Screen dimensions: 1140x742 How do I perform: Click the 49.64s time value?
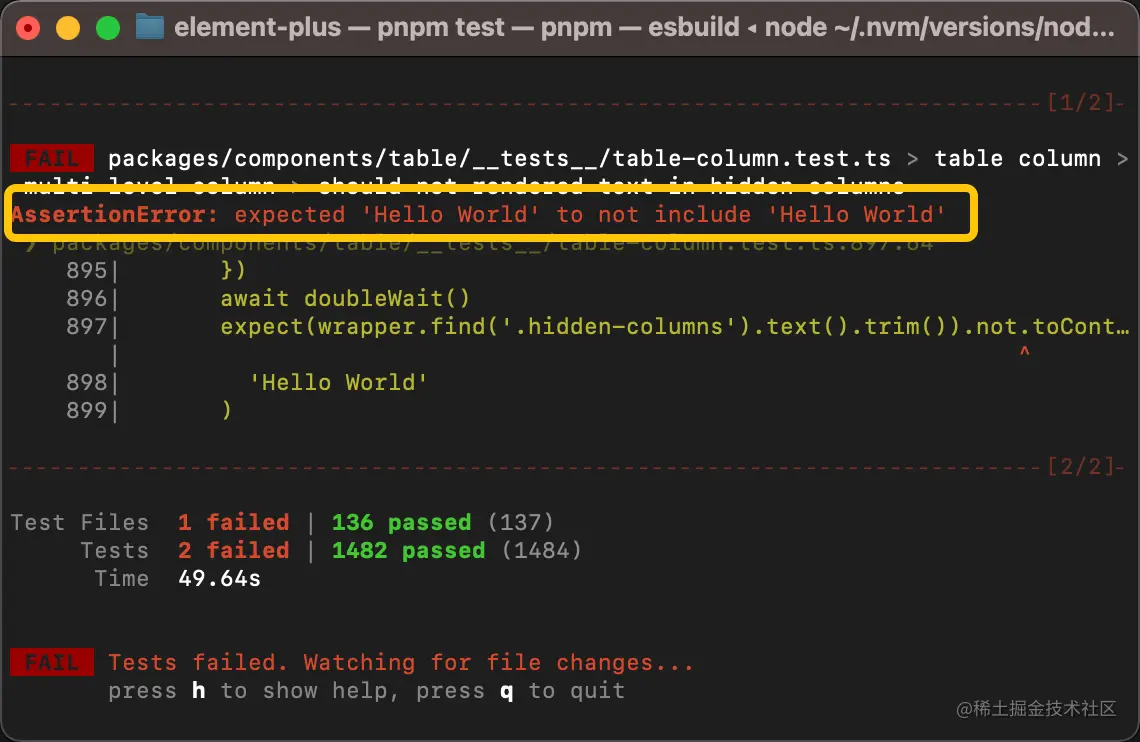219,578
